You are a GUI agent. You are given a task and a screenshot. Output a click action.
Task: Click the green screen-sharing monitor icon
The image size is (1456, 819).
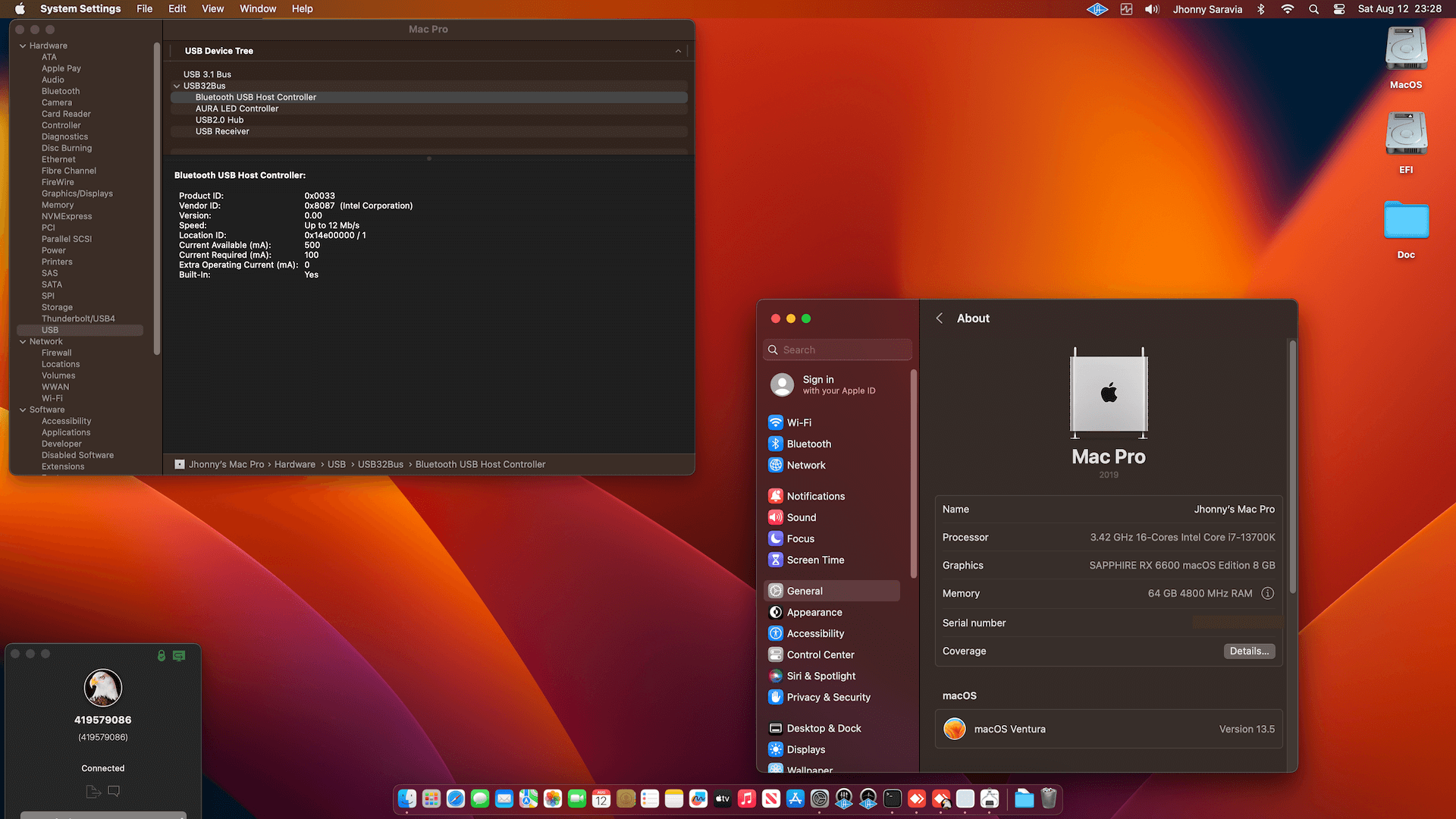(x=179, y=655)
